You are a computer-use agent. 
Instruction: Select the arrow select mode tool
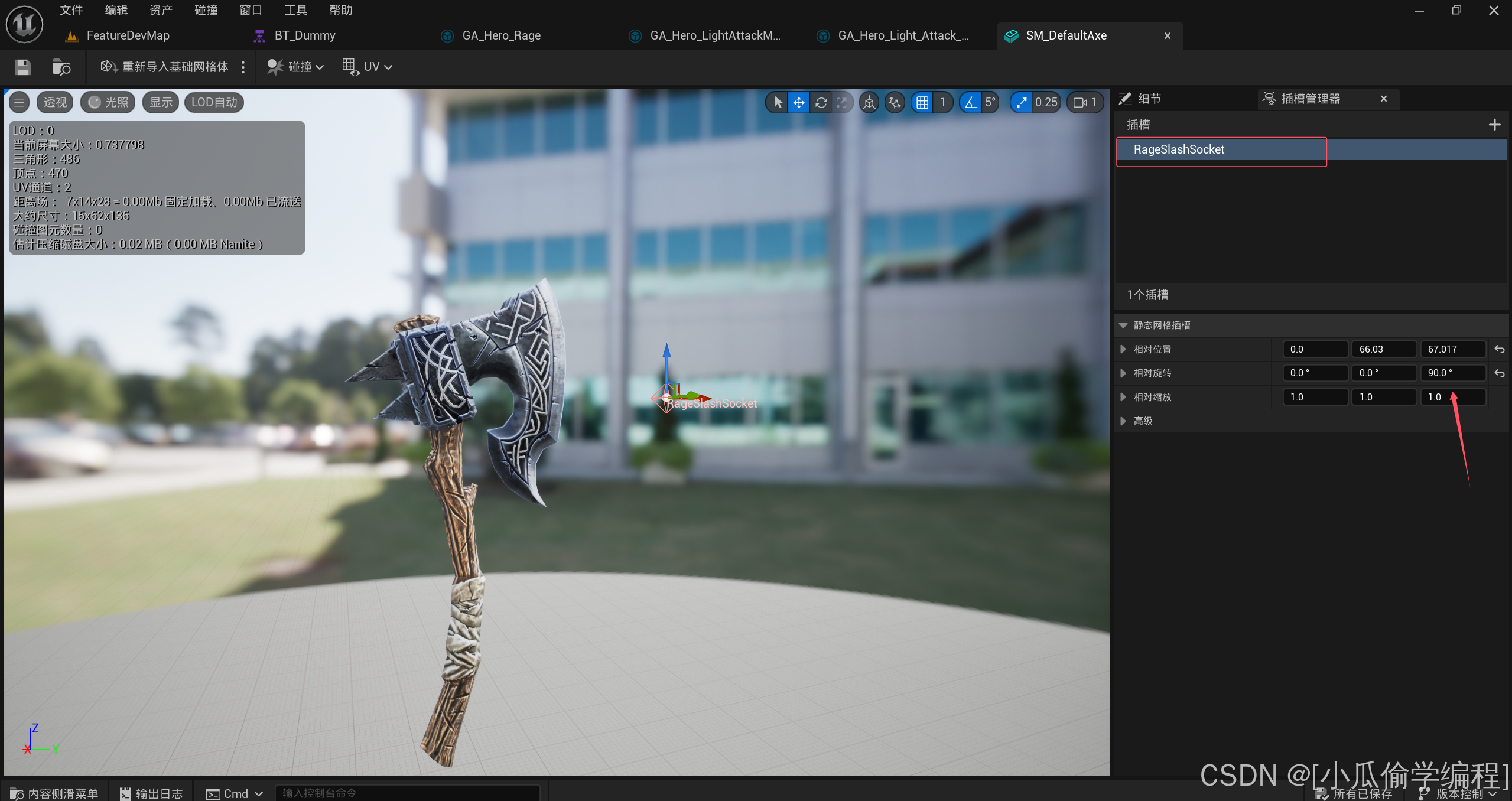(778, 102)
